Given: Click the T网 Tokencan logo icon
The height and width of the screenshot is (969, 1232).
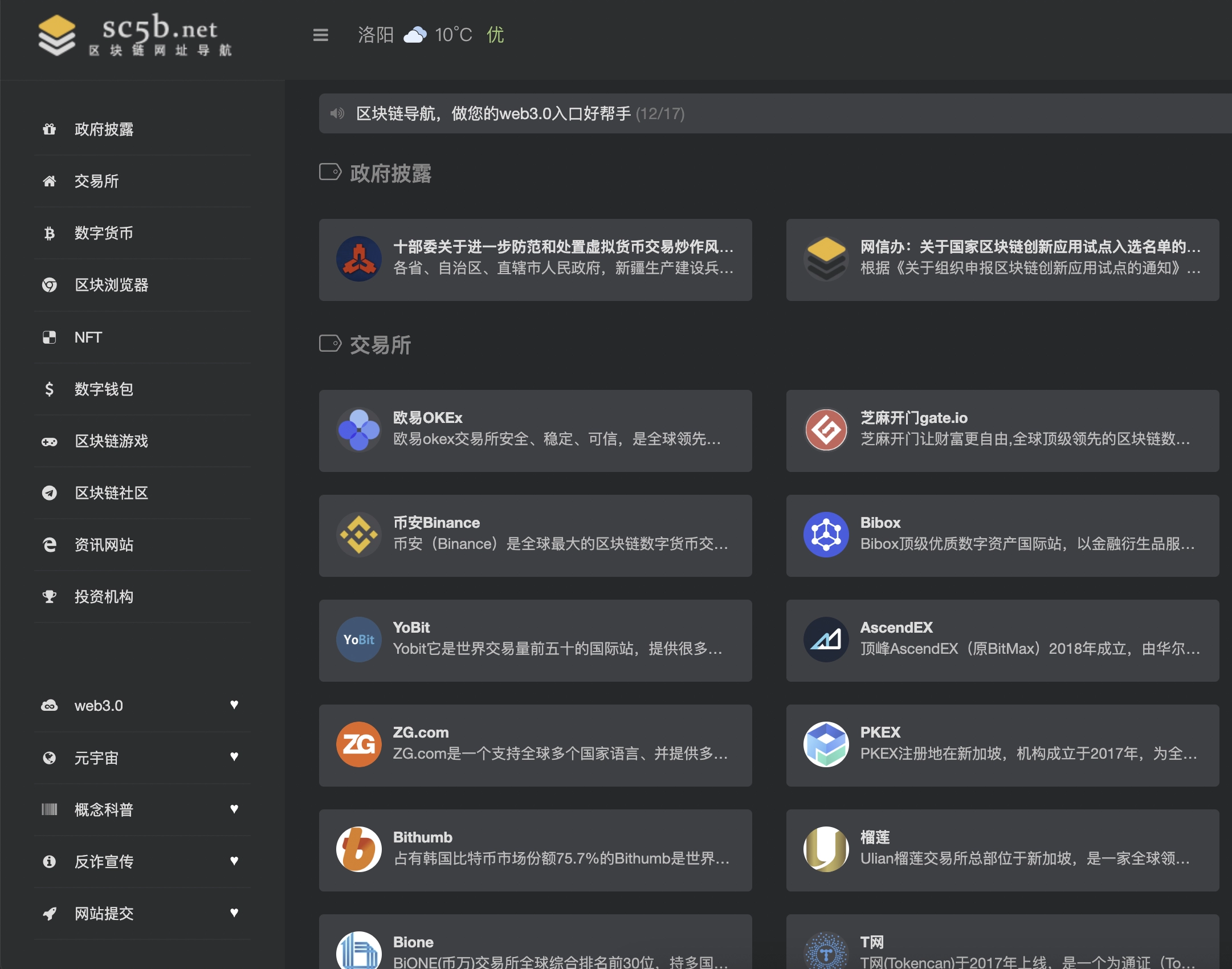Looking at the screenshot, I should pos(826,951).
